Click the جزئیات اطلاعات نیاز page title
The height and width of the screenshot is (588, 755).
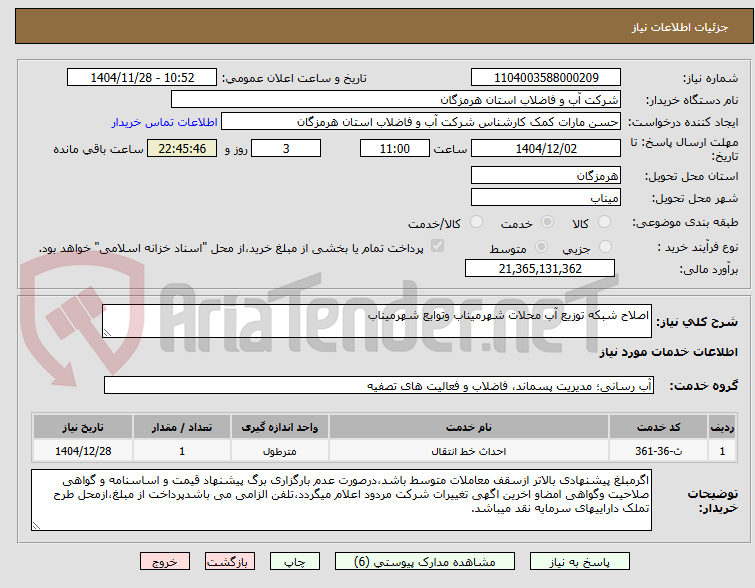click(679, 27)
